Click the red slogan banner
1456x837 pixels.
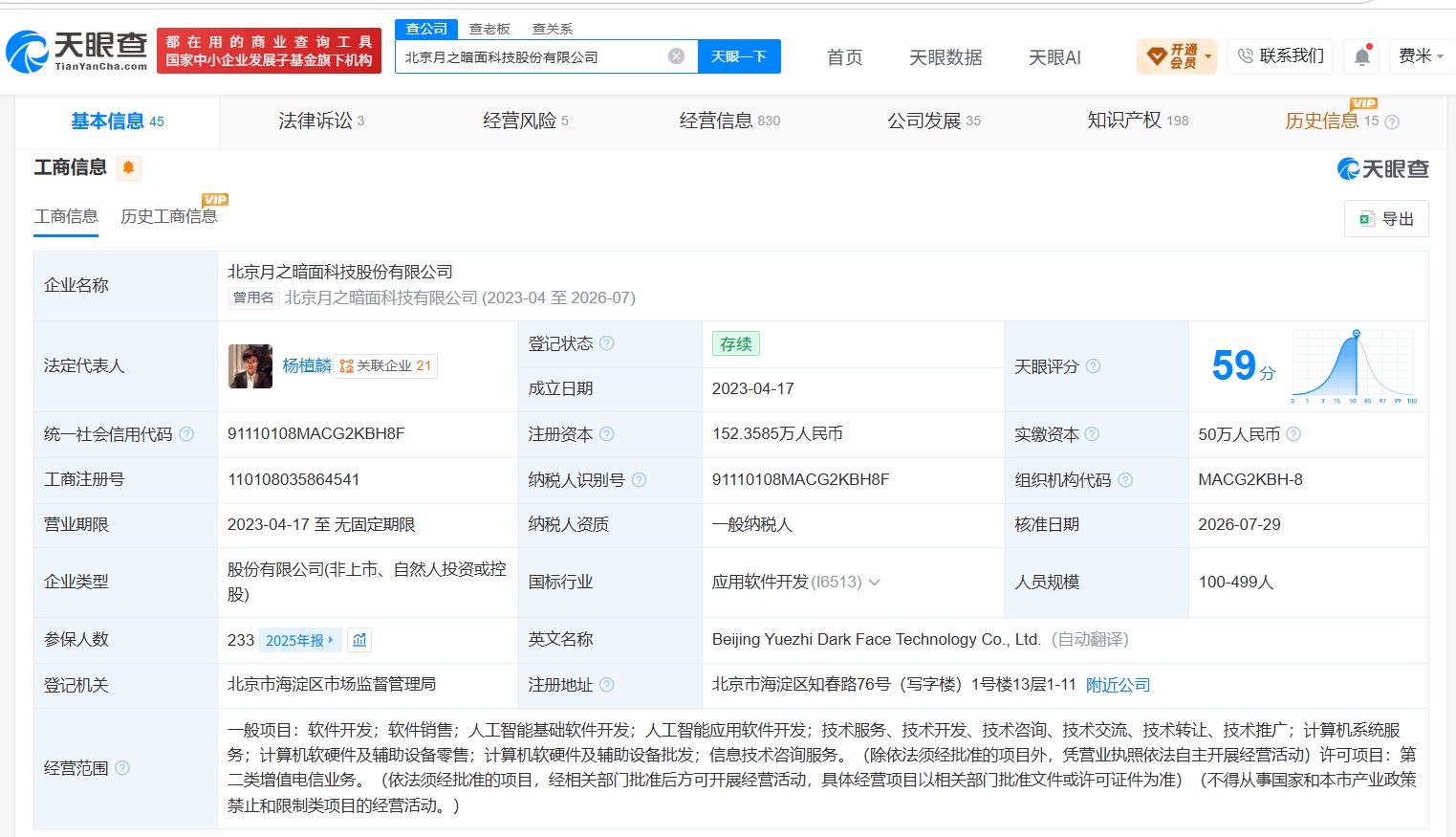(x=269, y=51)
